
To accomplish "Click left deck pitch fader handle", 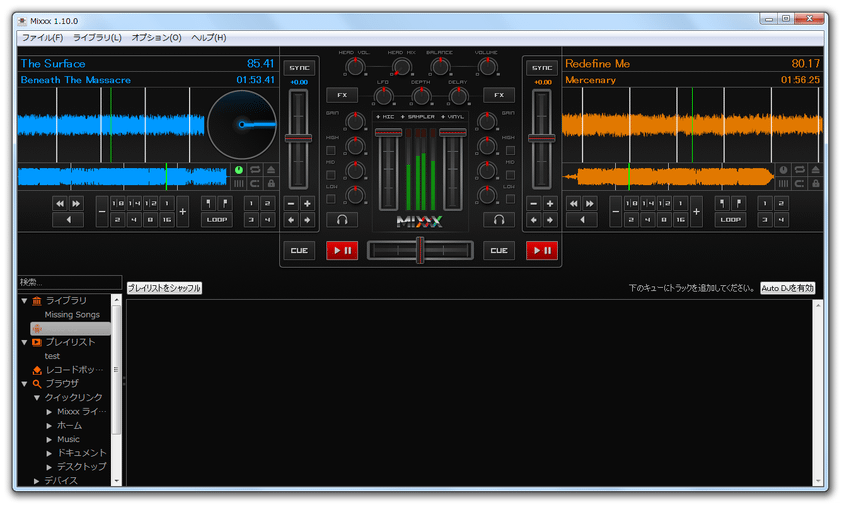I will point(298,138).
